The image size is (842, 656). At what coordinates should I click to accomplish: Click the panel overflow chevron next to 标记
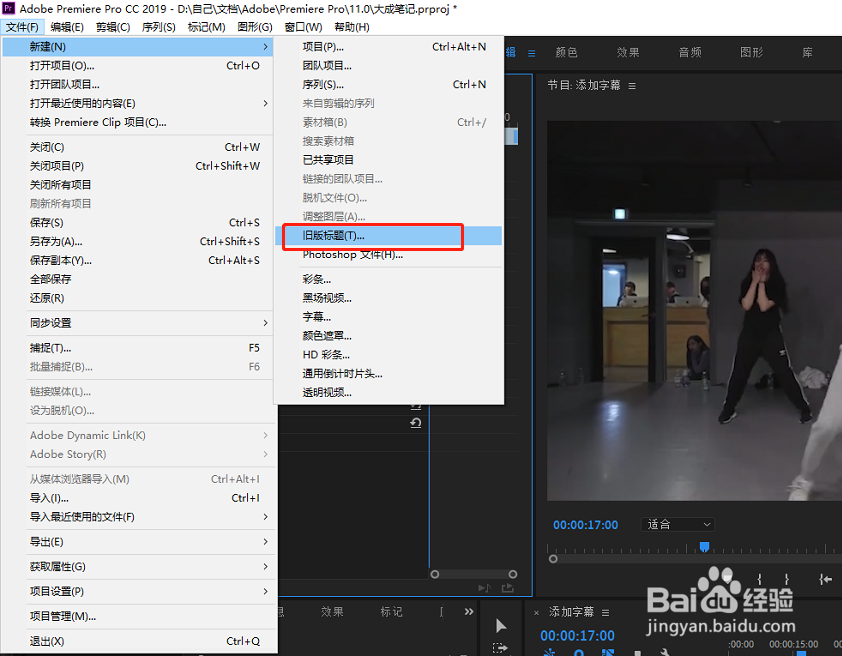468,611
